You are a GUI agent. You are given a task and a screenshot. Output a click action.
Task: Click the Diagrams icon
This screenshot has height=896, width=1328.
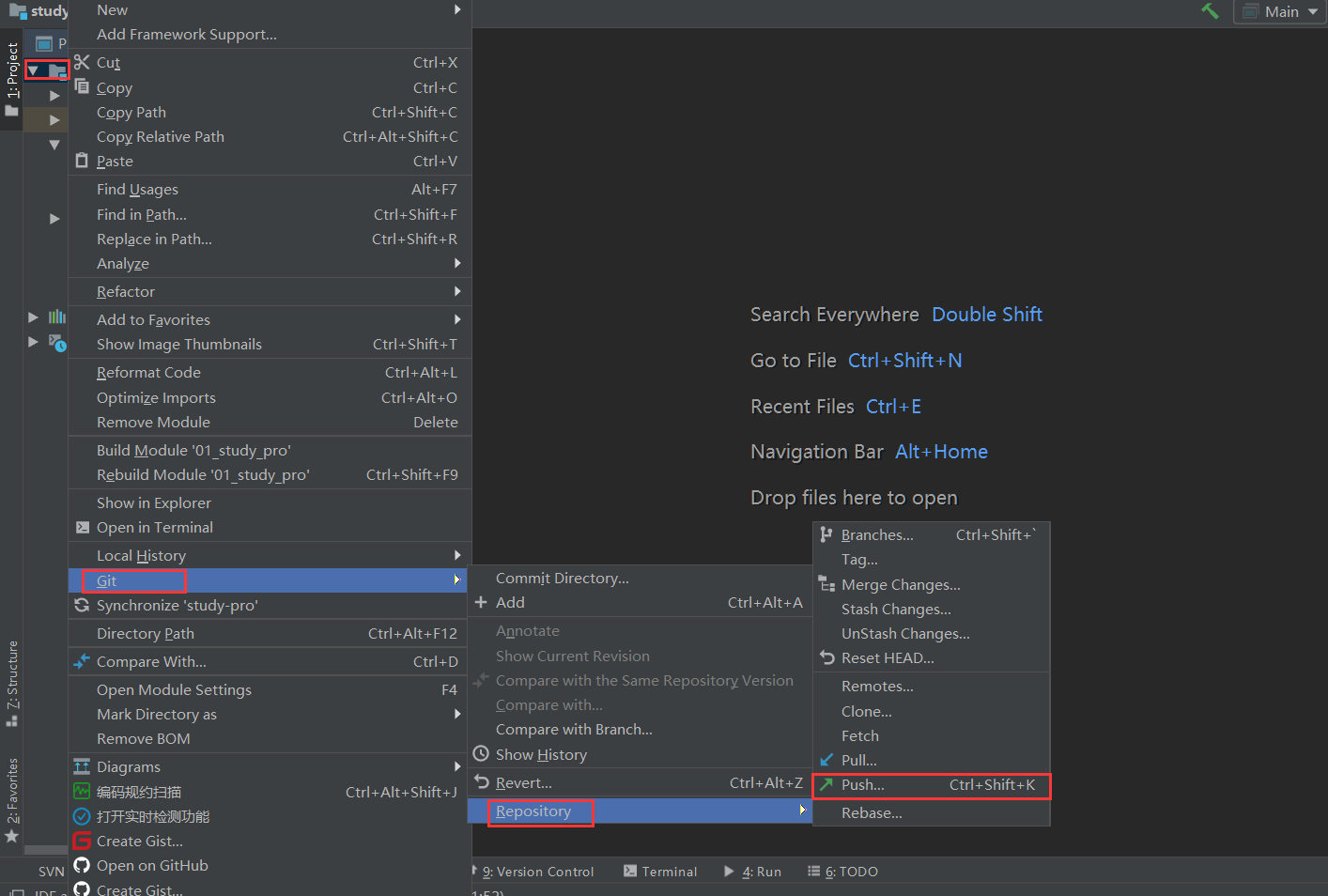pyautogui.click(x=82, y=766)
